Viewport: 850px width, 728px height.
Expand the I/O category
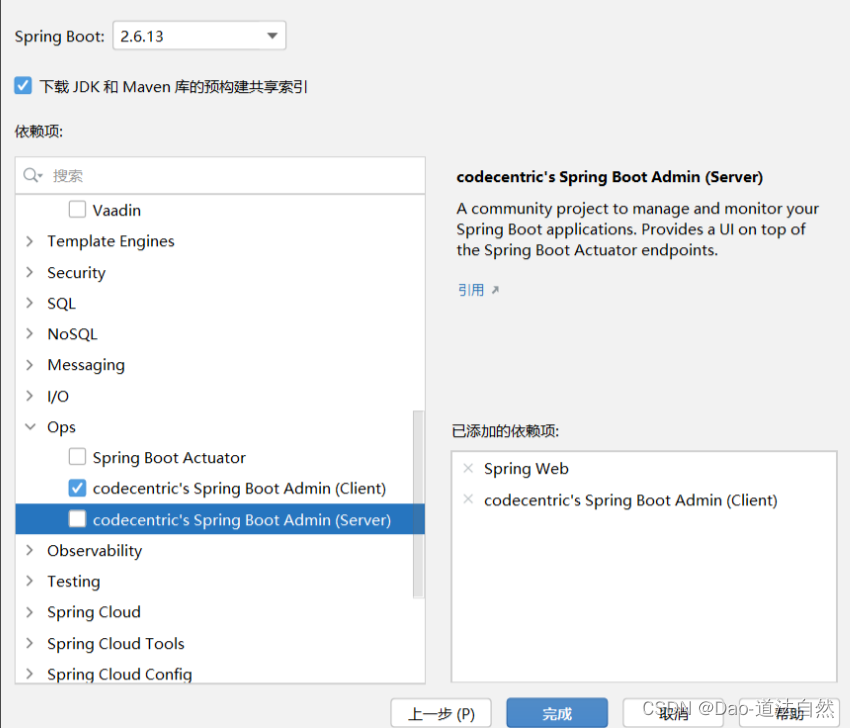click(30, 396)
